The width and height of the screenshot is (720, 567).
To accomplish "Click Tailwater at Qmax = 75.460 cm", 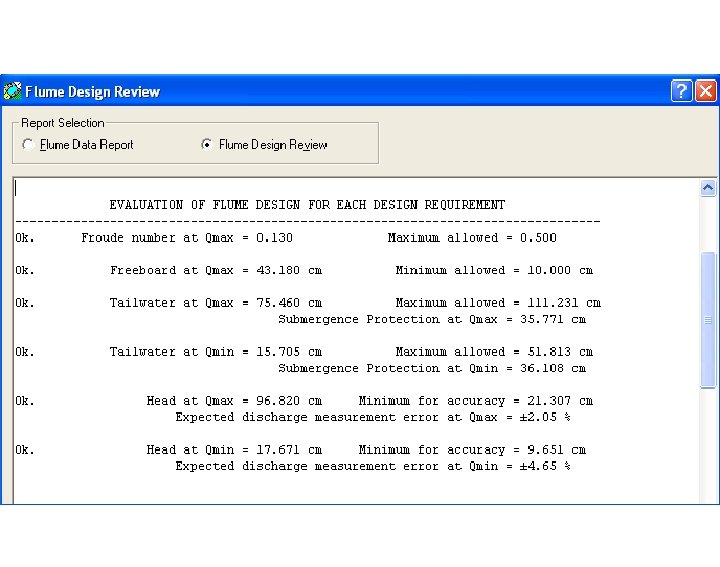I will tap(216, 303).
